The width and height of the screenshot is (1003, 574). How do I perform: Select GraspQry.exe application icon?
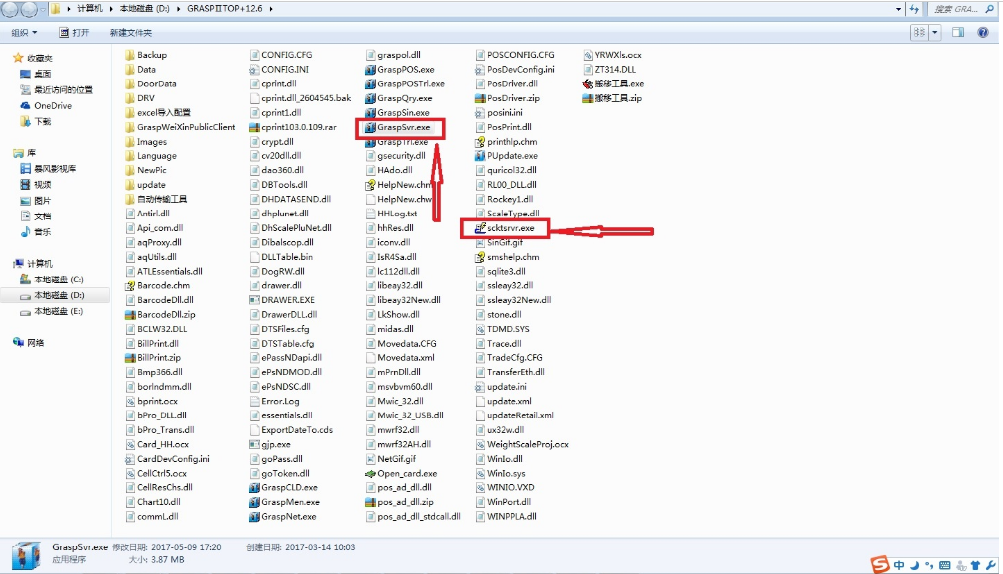click(370, 99)
